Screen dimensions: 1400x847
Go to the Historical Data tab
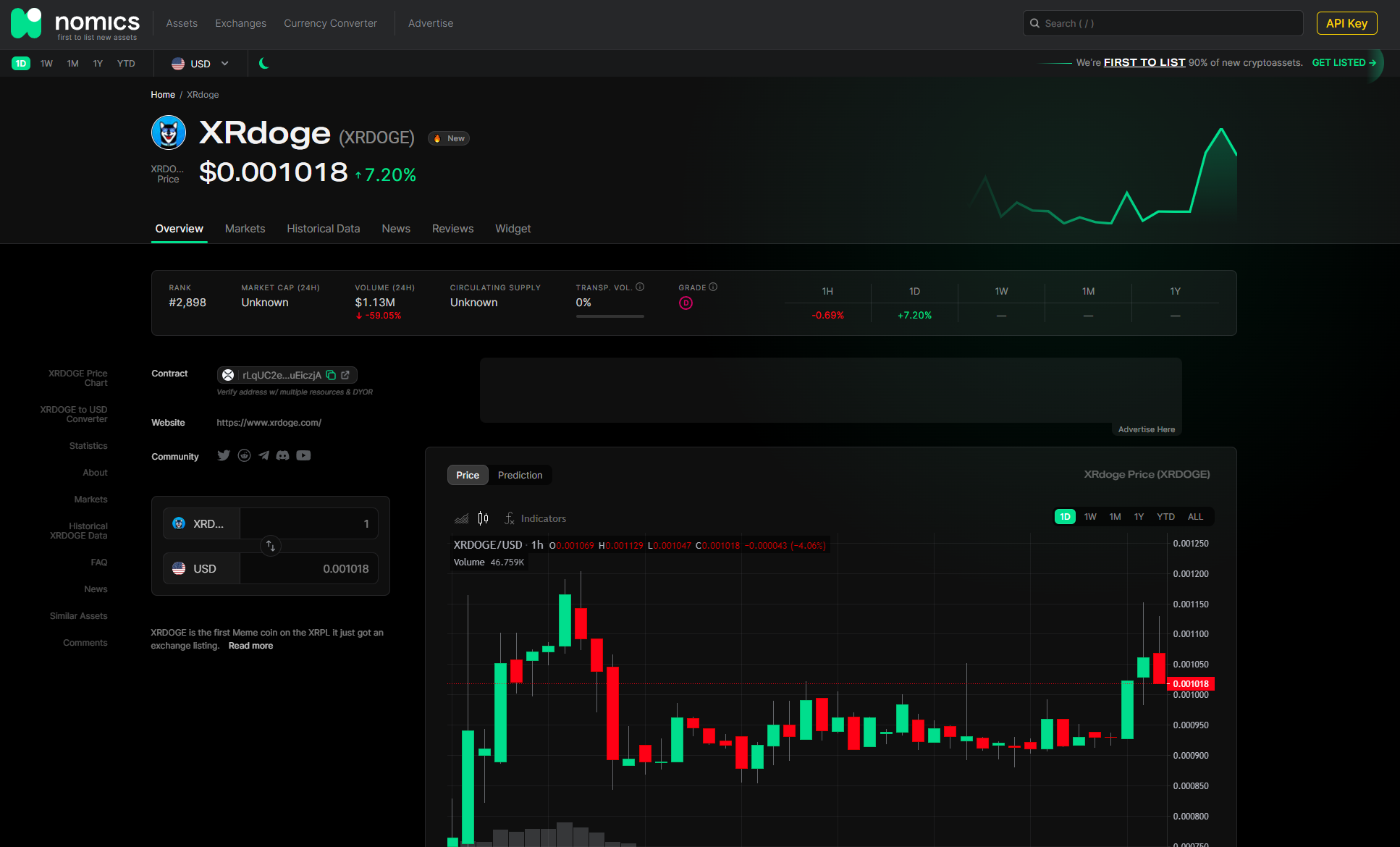tap(323, 229)
